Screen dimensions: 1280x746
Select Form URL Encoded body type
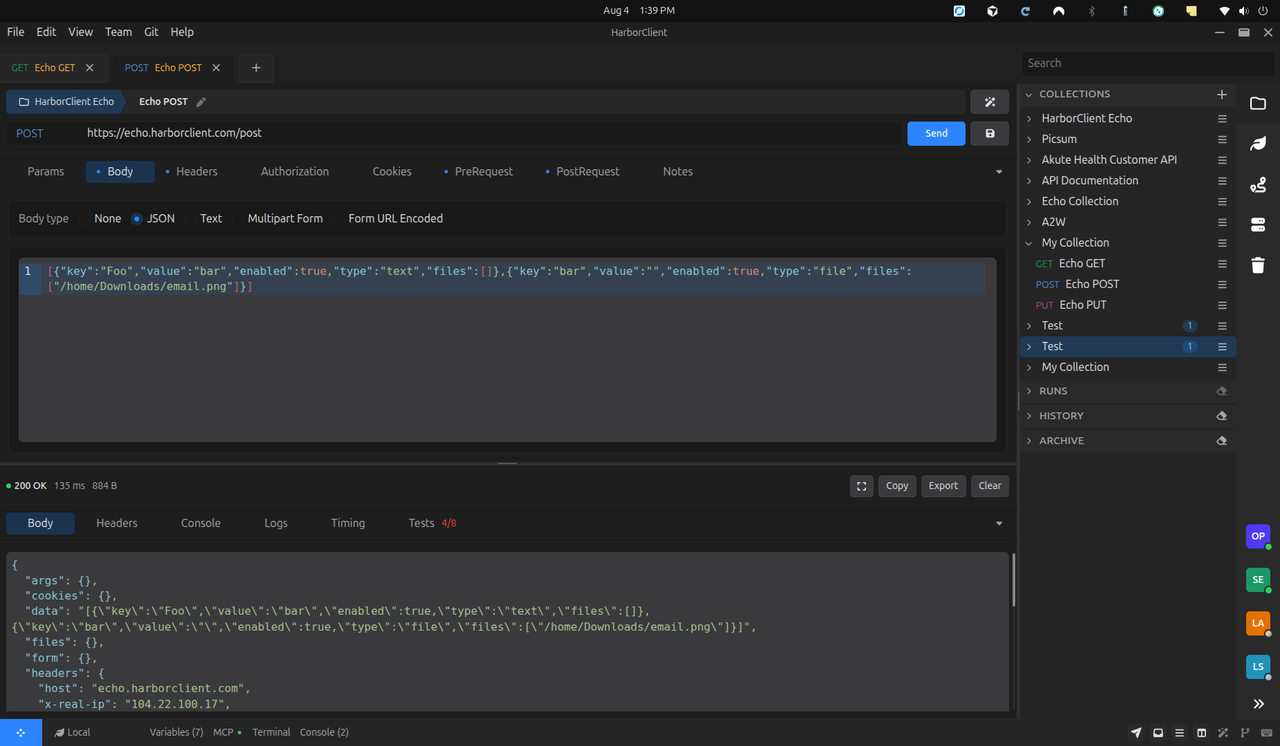pos(388,218)
